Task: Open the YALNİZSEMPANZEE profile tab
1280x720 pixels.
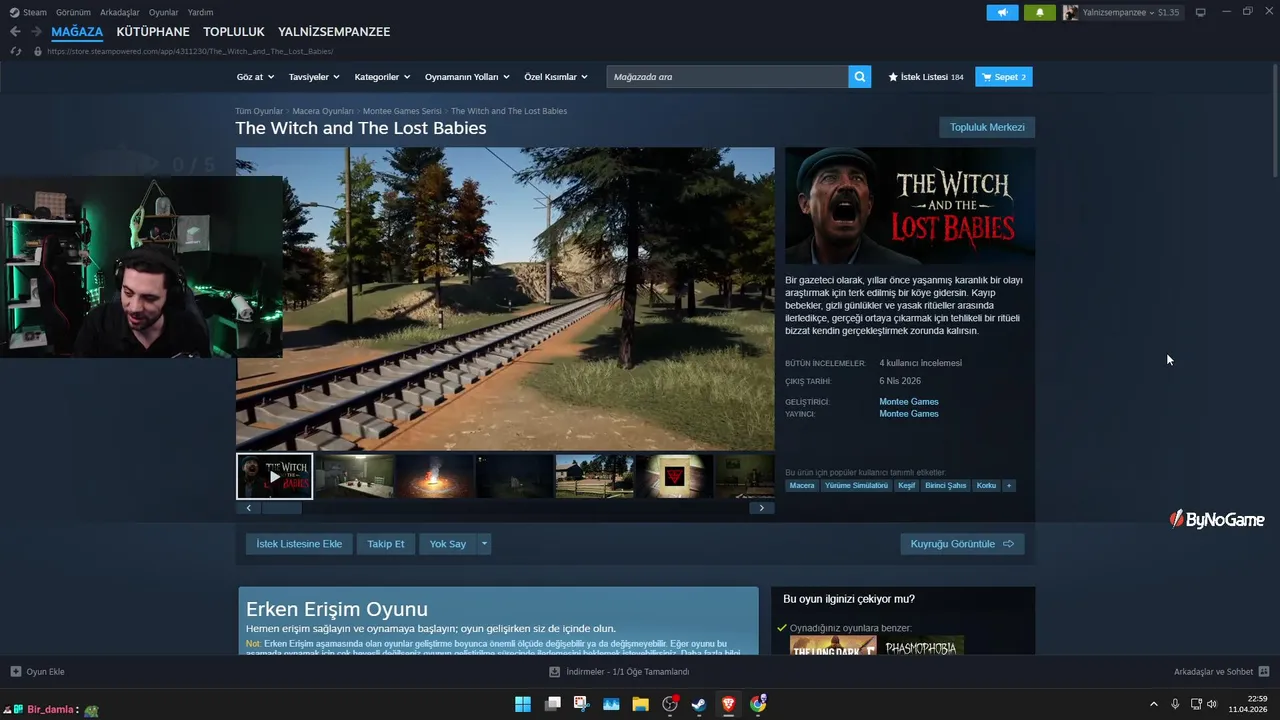Action: click(334, 32)
